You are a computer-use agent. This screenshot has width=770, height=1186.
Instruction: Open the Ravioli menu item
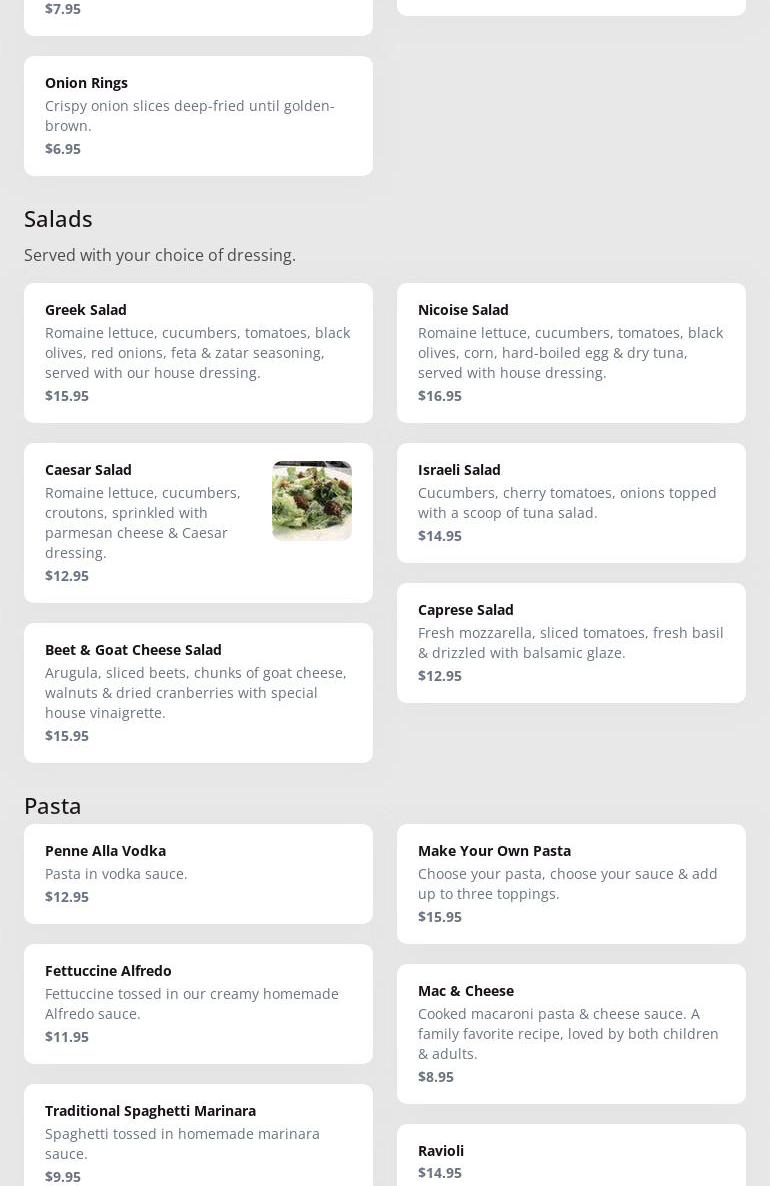coord(570,1160)
